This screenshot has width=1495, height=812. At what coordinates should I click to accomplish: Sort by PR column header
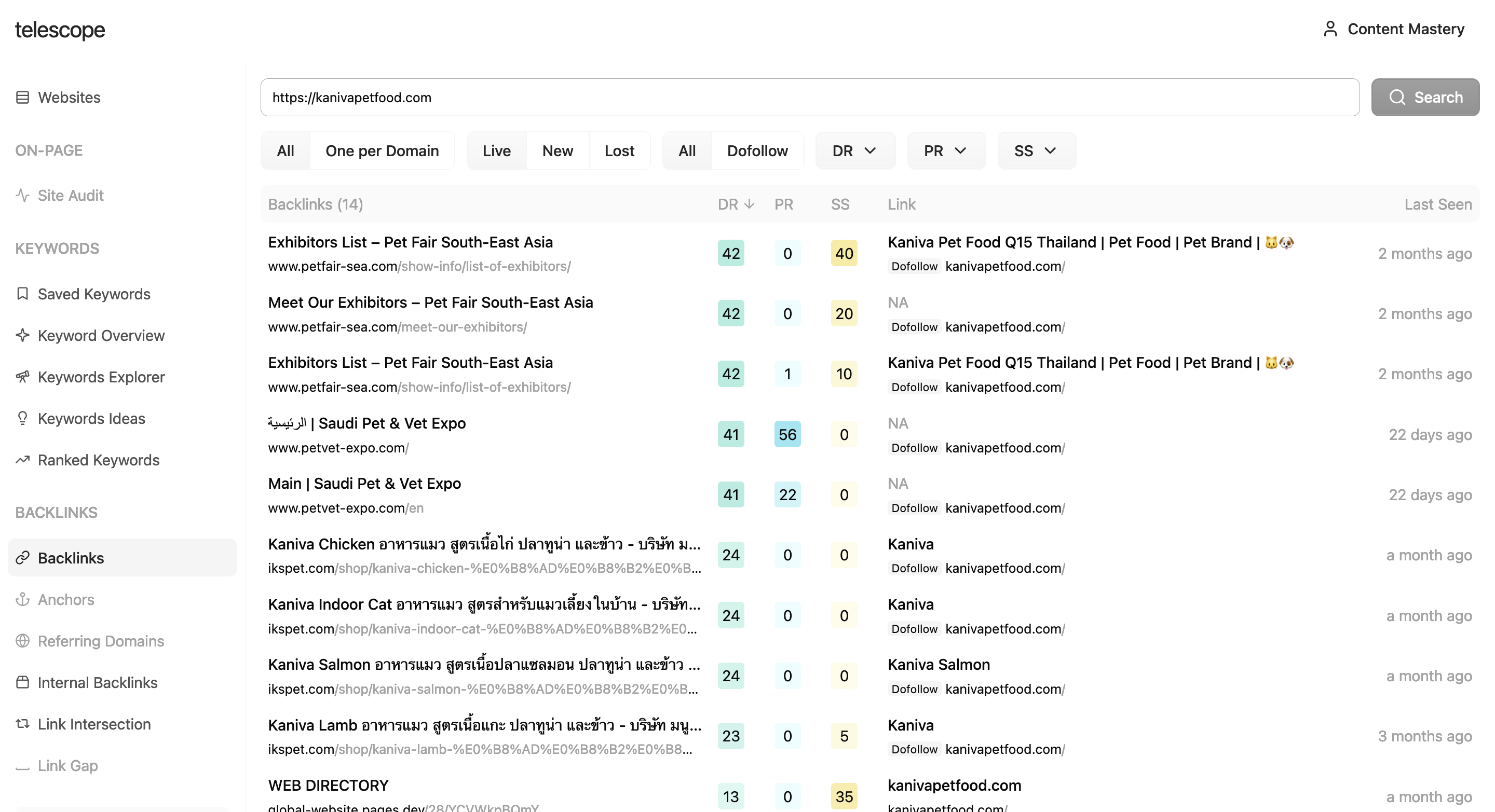tap(783, 204)
